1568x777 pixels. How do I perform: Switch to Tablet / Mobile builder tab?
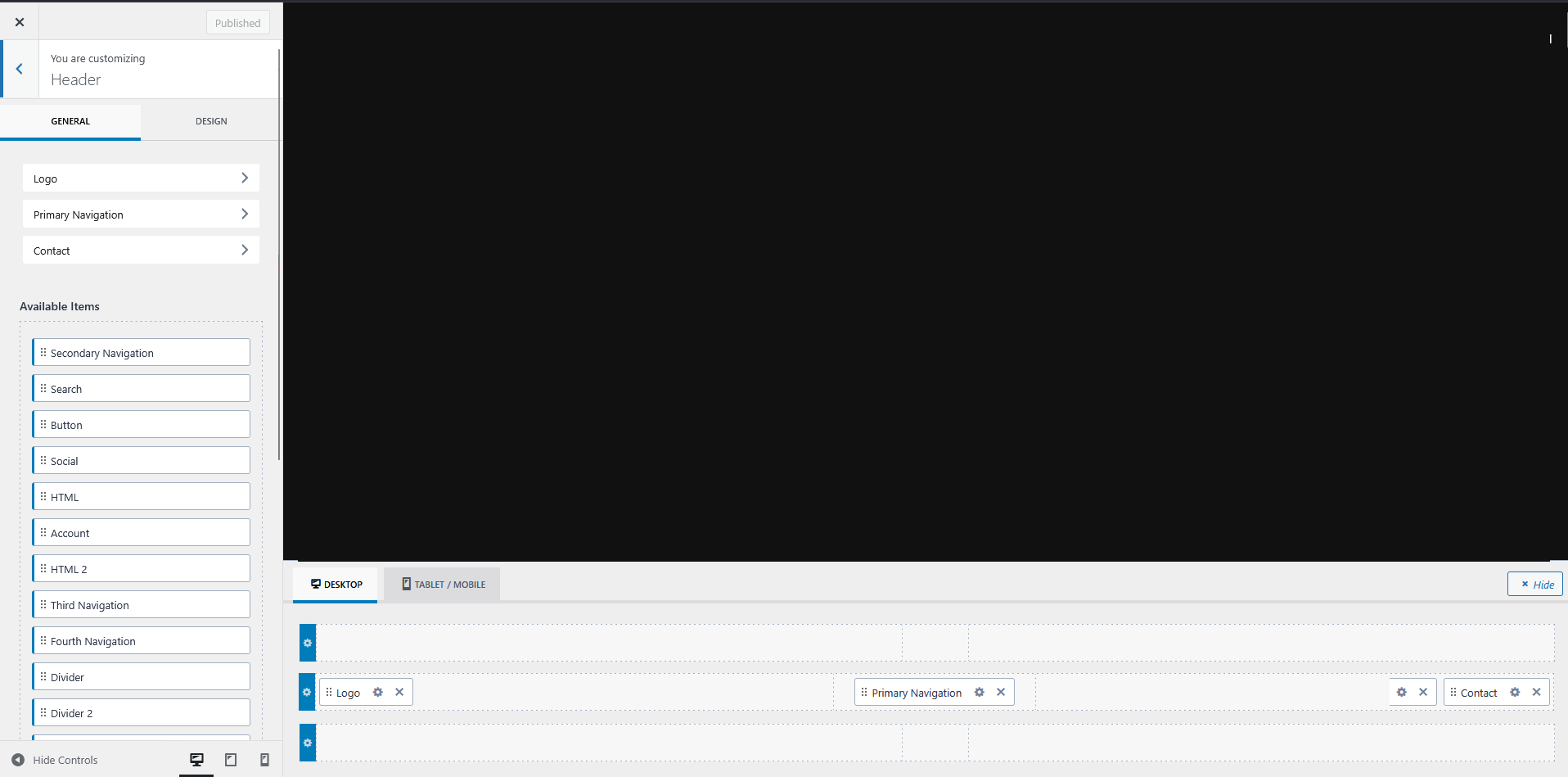click(443, 585)
